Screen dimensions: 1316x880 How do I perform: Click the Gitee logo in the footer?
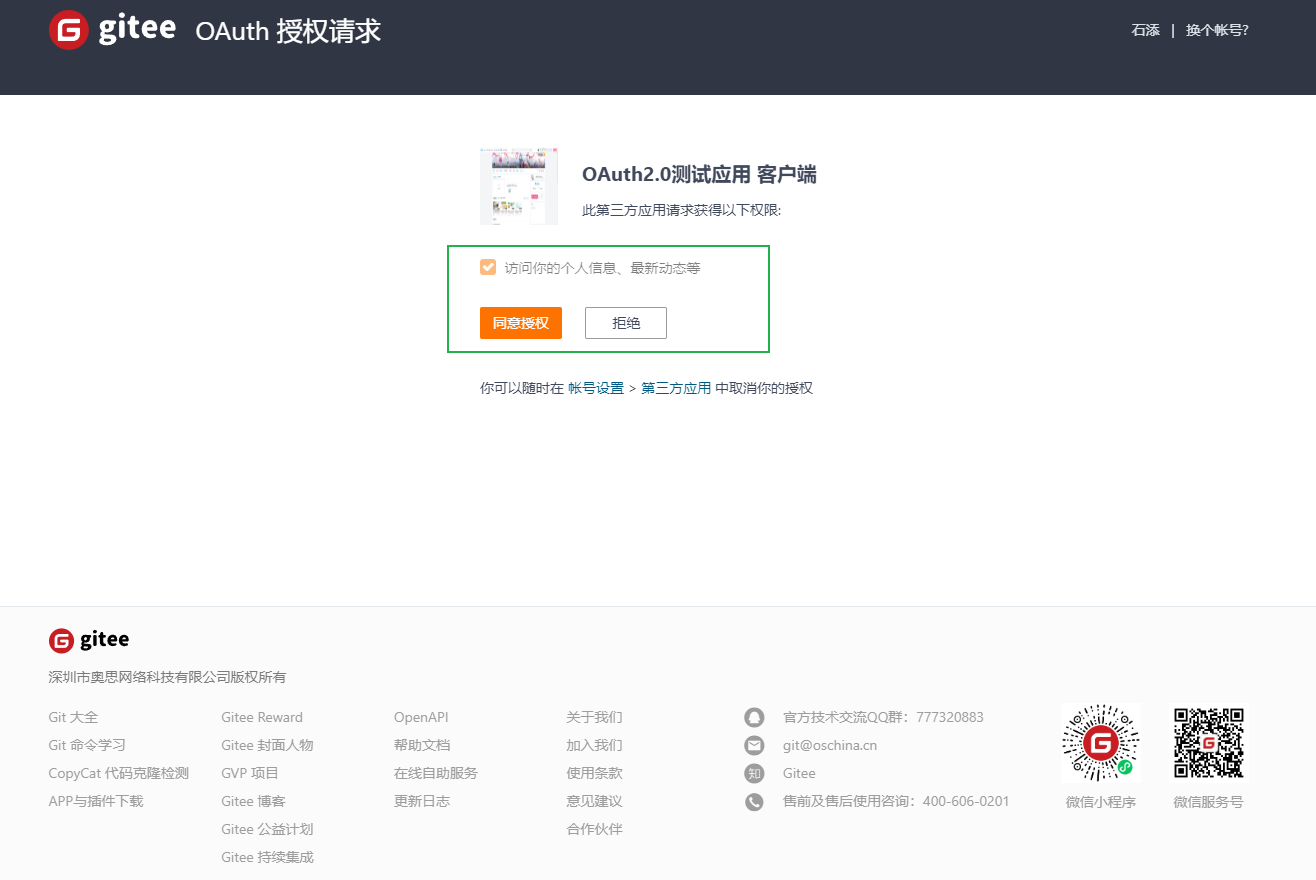click(88, 639)
